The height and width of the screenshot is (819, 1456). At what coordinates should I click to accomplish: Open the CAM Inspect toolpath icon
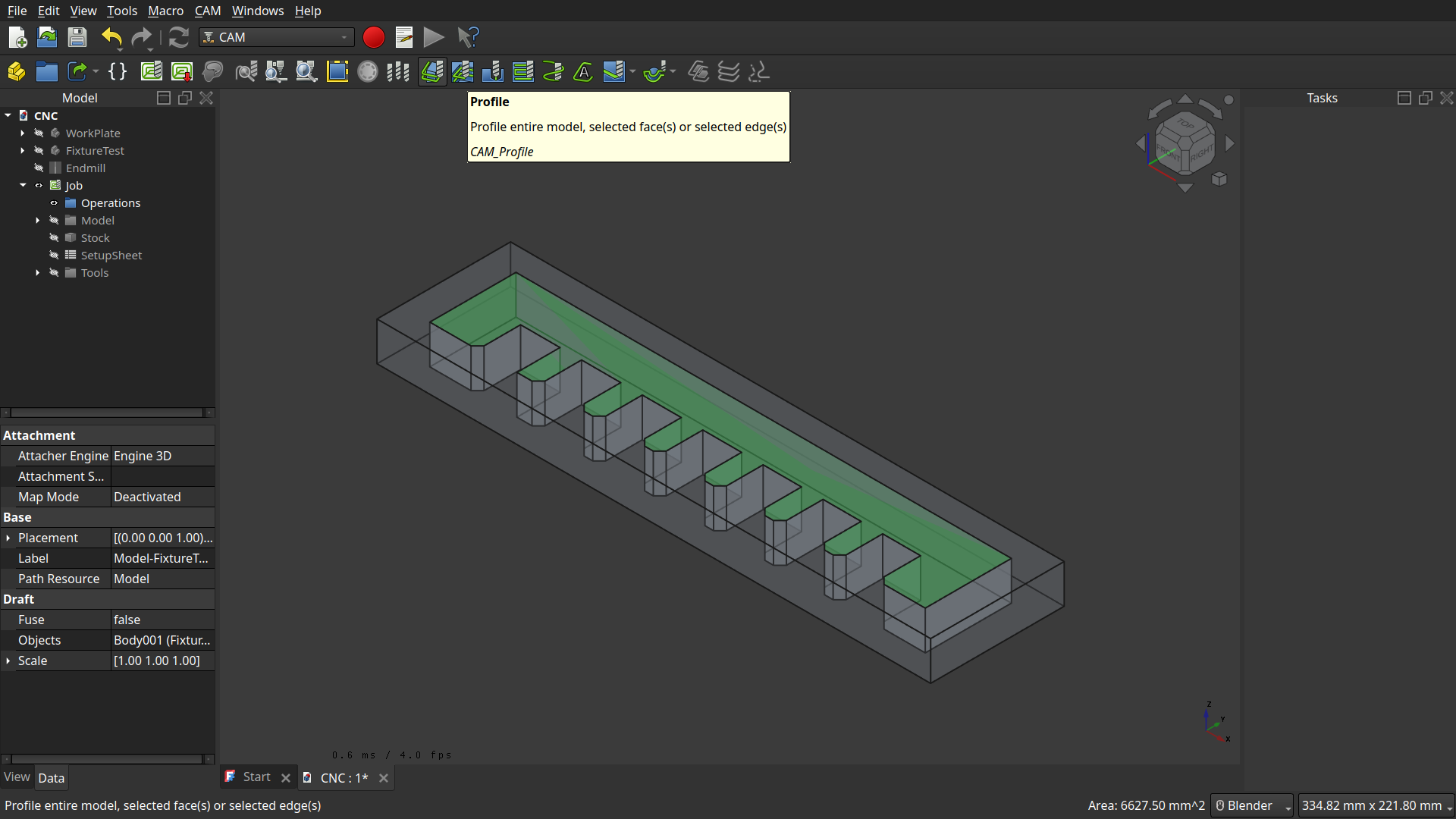(246, 72)
